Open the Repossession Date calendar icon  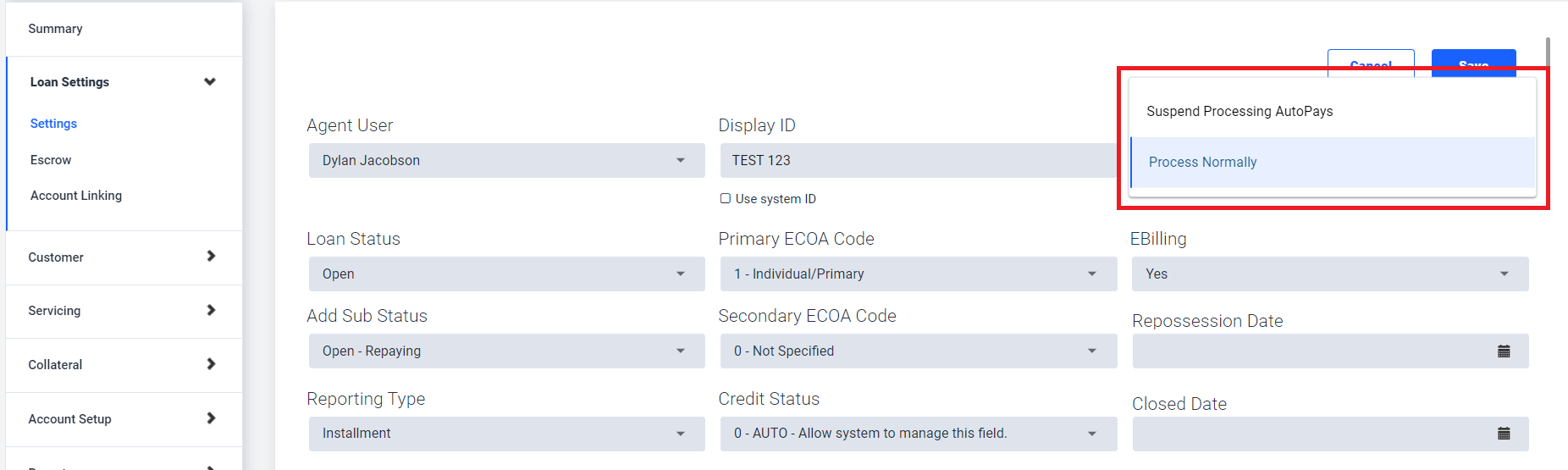coord(1504,351)
